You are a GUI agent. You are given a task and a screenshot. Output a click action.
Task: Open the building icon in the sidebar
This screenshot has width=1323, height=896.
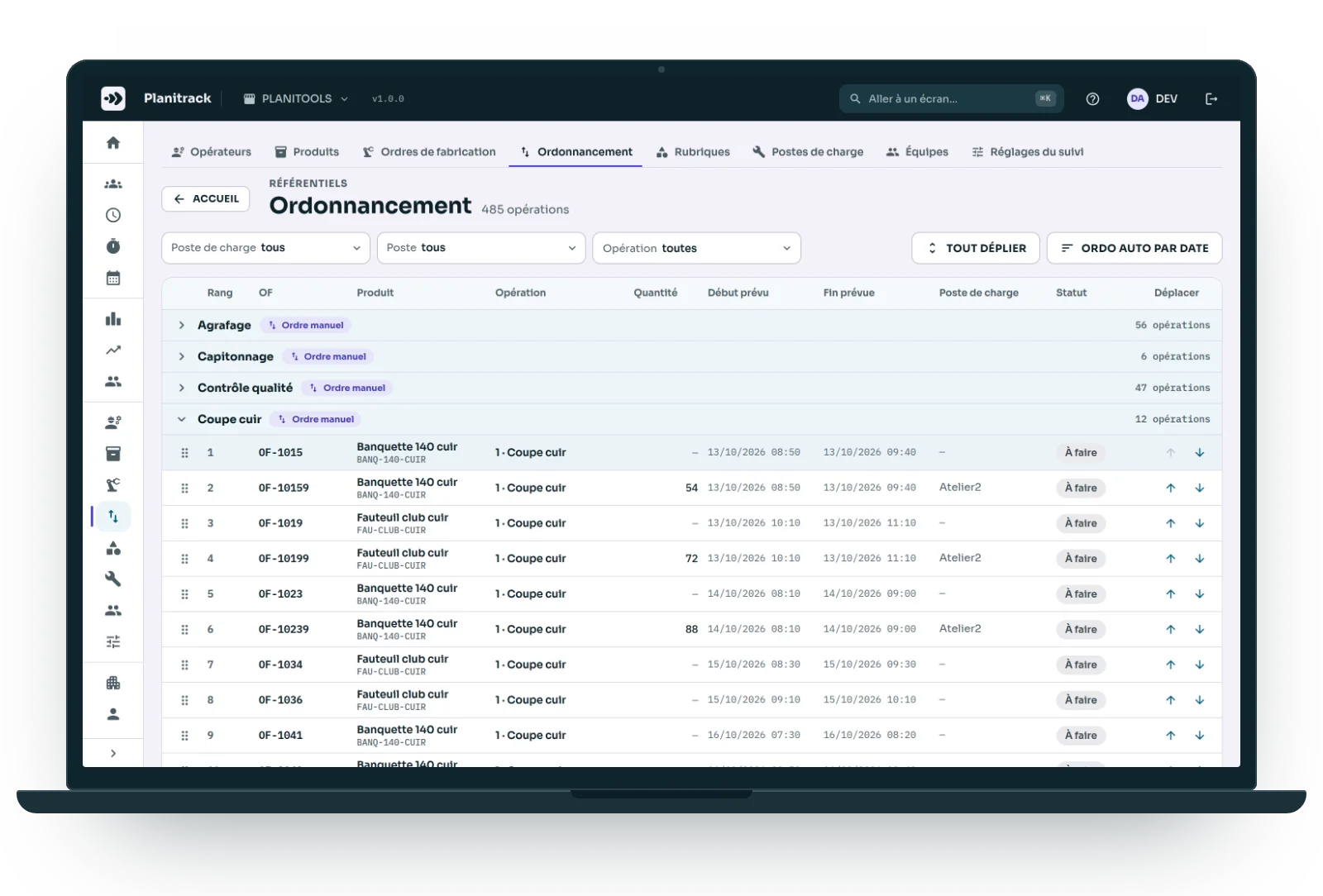[113, 683]
